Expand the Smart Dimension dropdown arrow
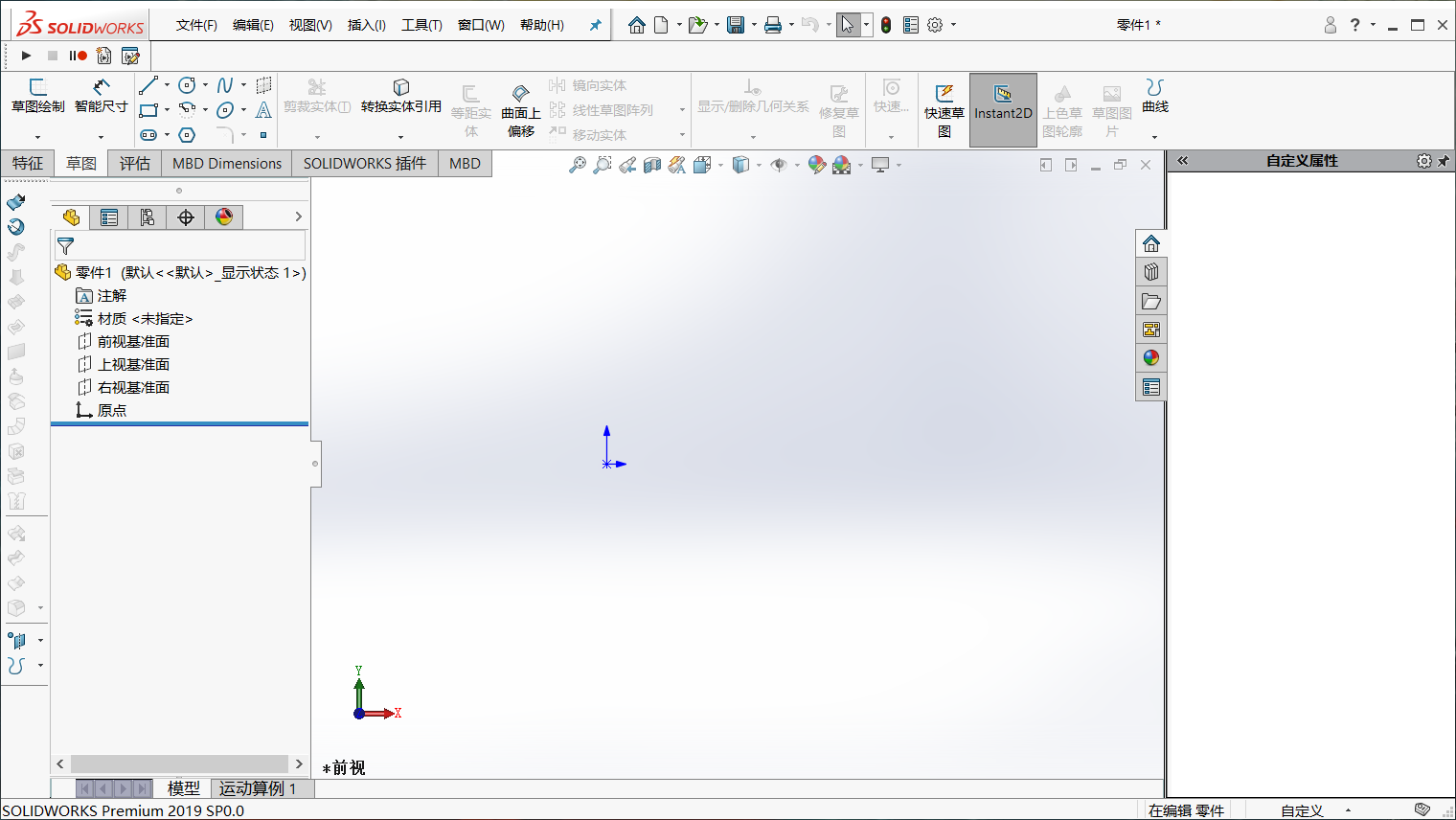This screenshot has width=1456, height=820. 101,137
